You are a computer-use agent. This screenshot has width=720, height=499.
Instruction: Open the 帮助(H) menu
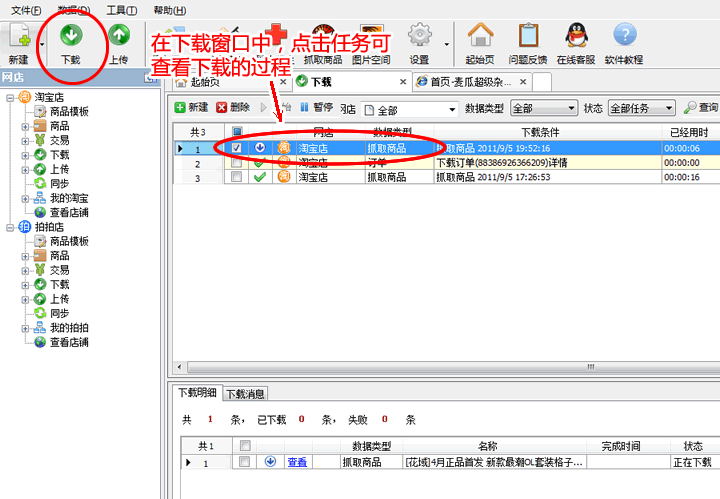coord(169,10)
